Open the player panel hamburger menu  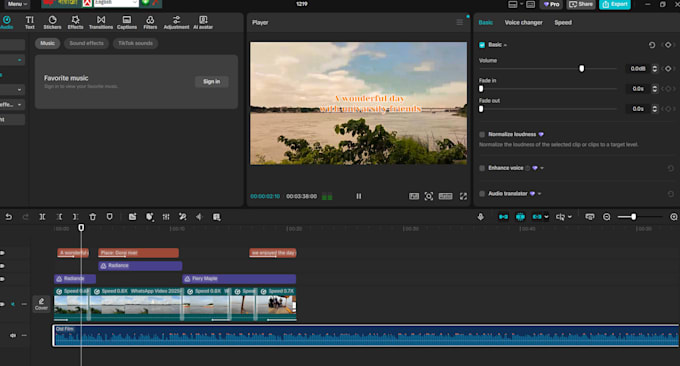pyautogui.click(x=460, y=22)
